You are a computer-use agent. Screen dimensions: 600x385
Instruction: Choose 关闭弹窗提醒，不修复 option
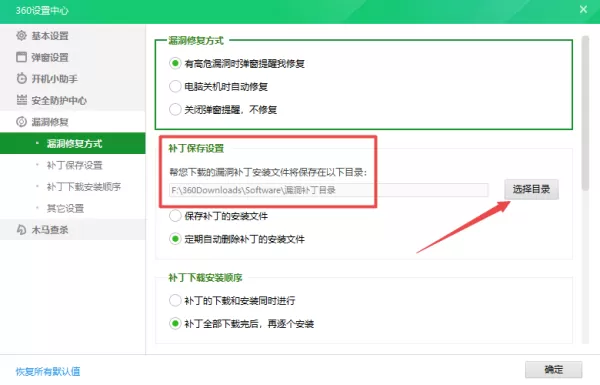tap(175, 109)
